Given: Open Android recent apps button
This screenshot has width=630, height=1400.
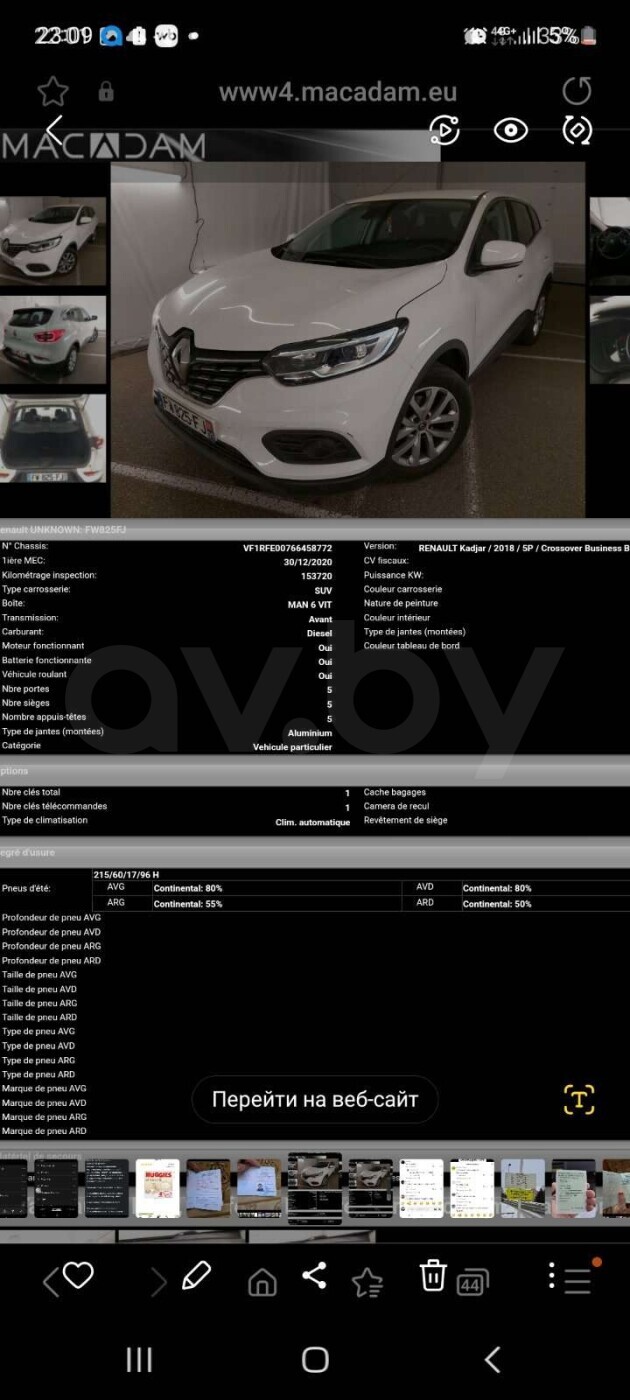Looking at the screenshot, I should (x=139, y=1359).
